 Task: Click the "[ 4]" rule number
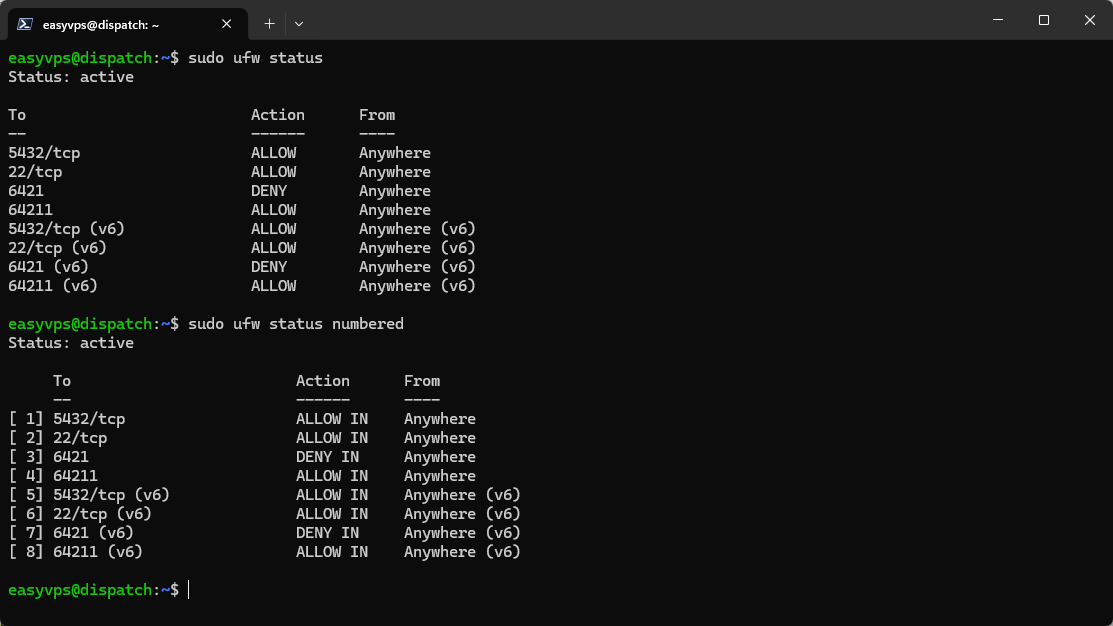[26, 476]
